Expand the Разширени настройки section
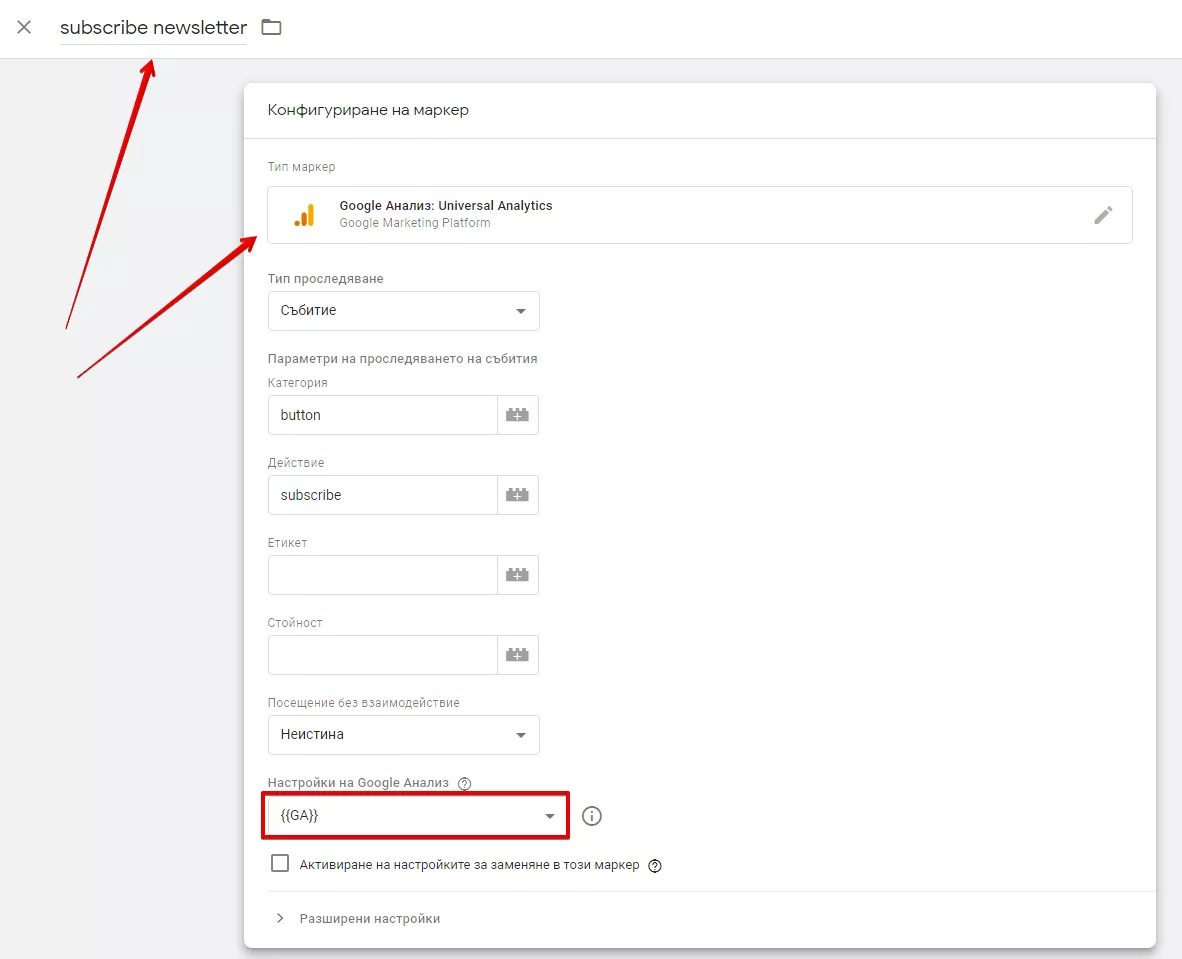Viewport: 1182px width, 959px height. 358,918
